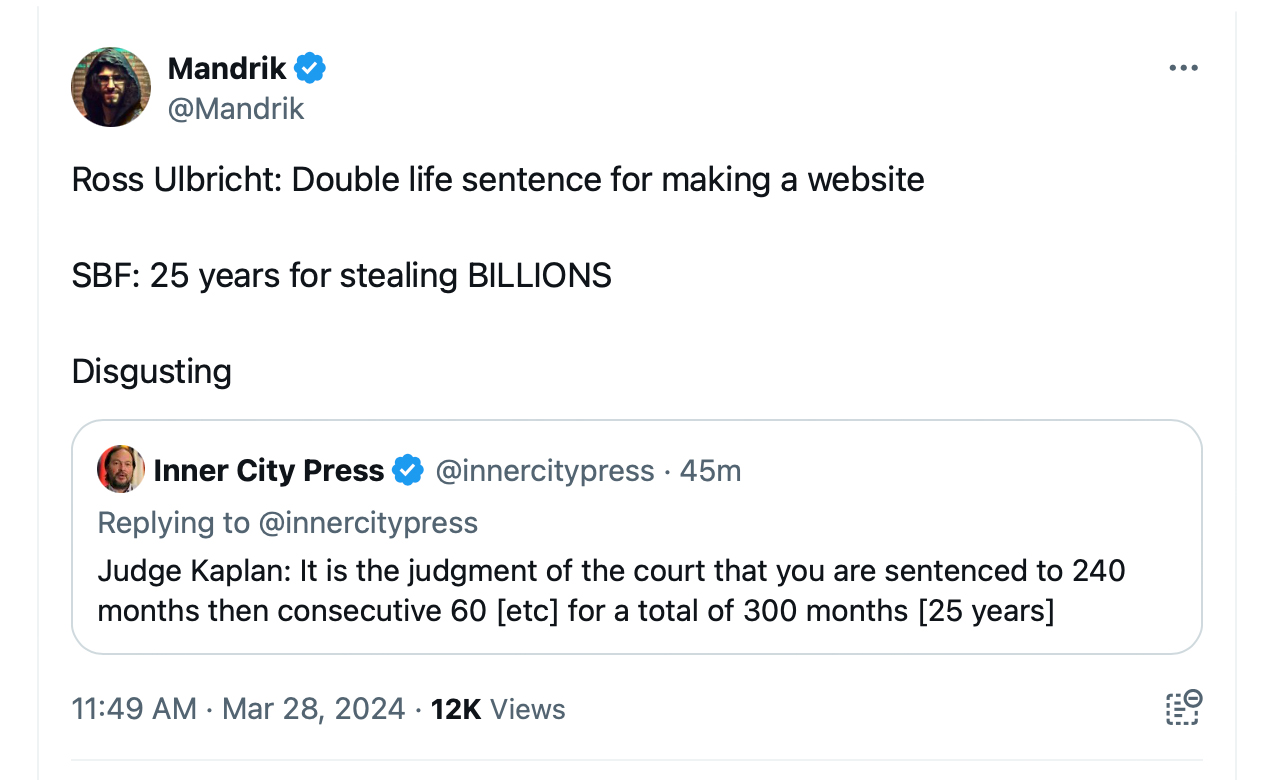The height and width of the screenshot is (780, 1280).
Task: Click the Mar 28, 2024 date
Action: pyautogui.click(x=313, y=709)
